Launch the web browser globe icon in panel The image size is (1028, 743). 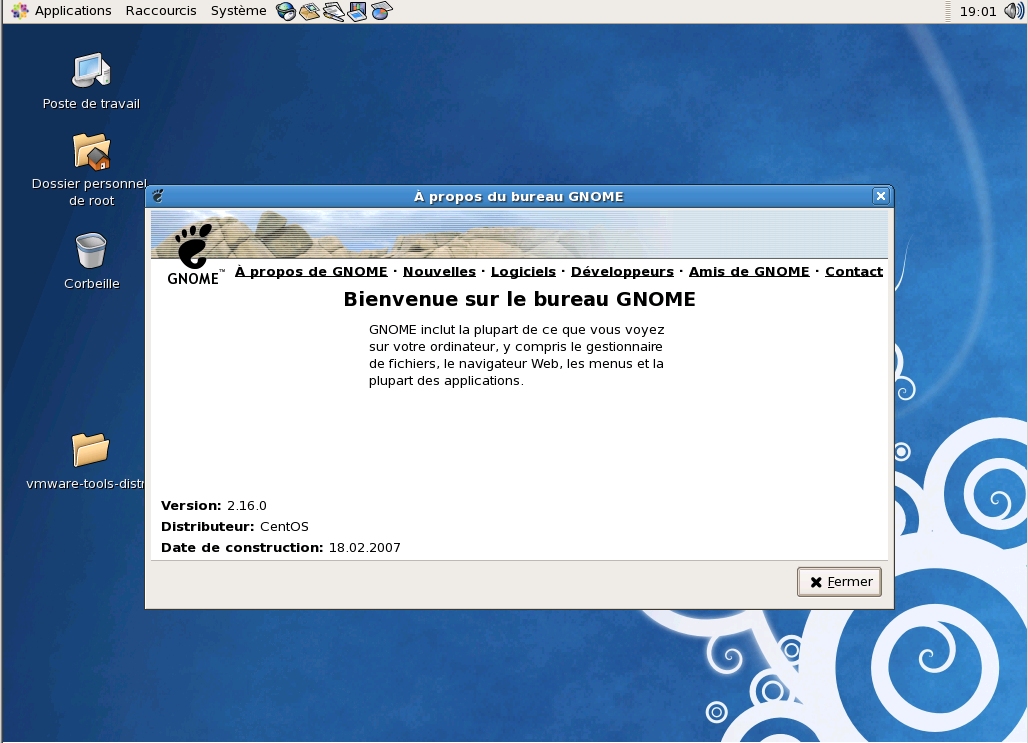(x=285, y=11)
